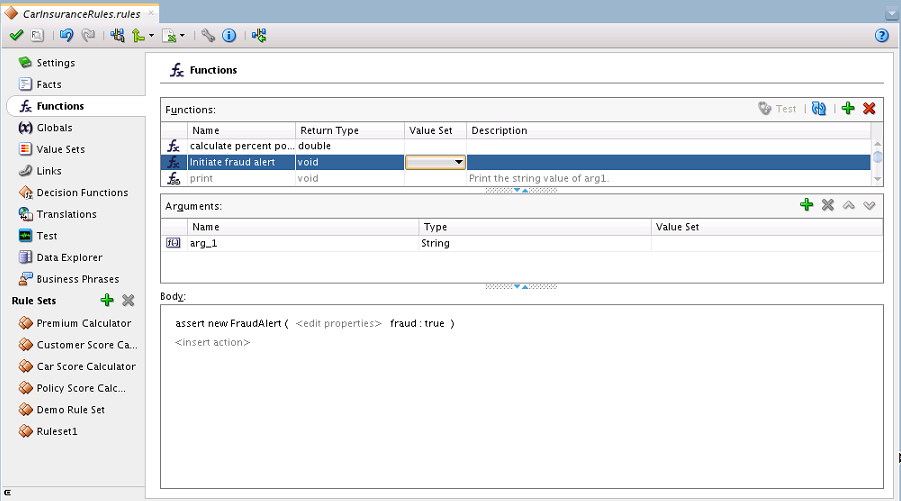Click the Excel export document icon
This screenshot has width=901, height=501.
pyautogui.click(x=169, y=36)
